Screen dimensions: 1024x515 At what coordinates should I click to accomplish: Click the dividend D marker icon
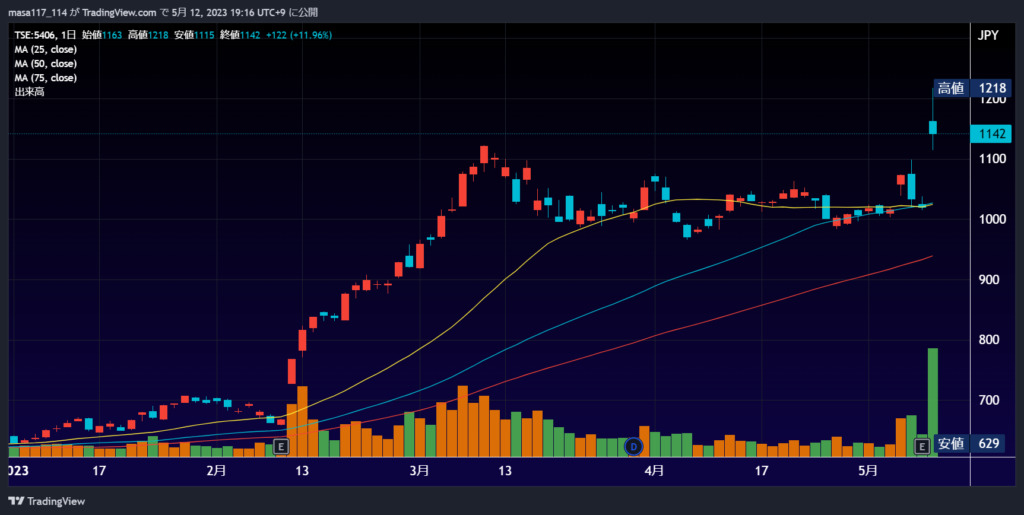tap(633, 446)
